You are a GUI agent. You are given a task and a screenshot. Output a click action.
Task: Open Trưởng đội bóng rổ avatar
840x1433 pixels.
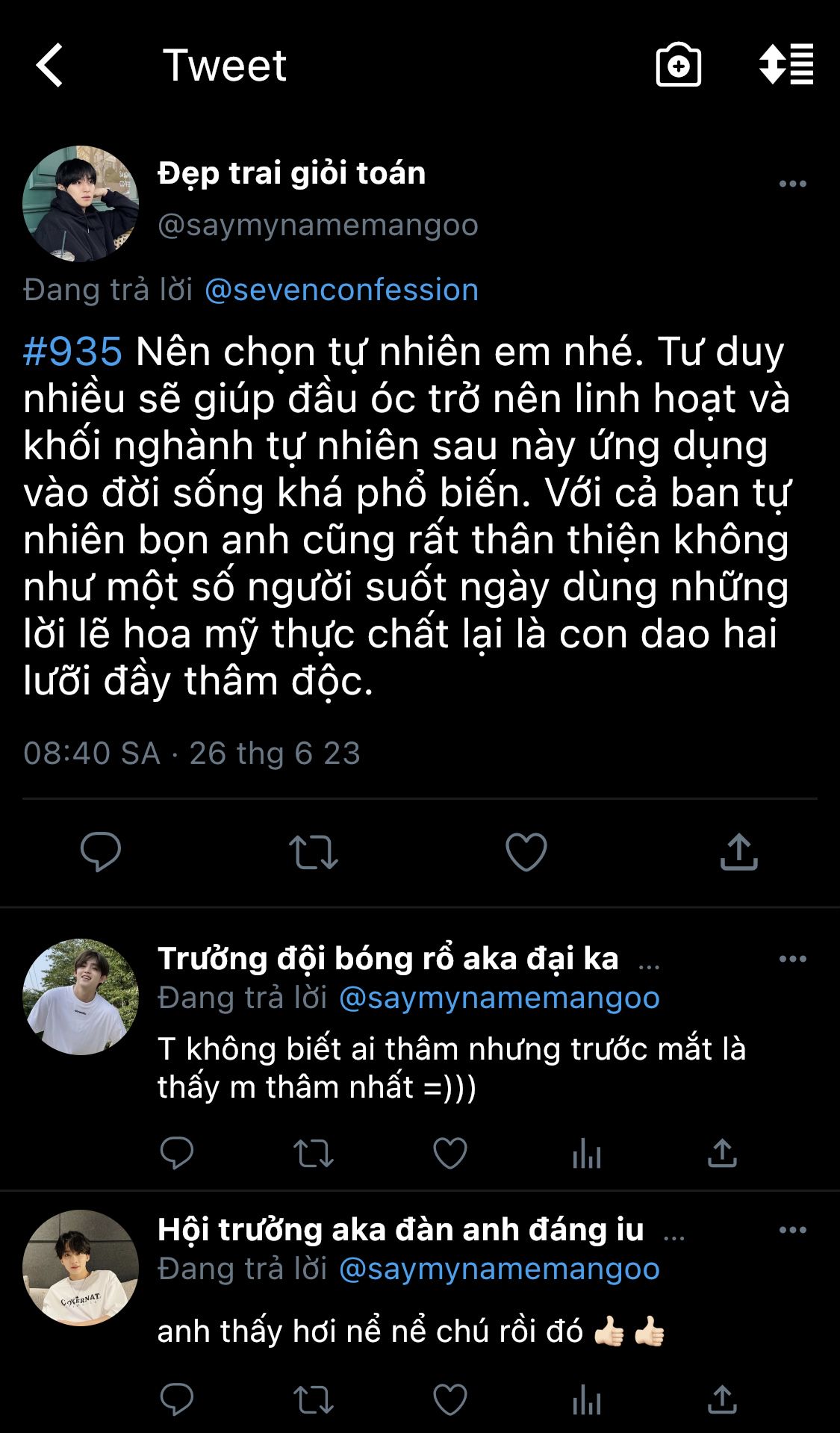[81, 997]
